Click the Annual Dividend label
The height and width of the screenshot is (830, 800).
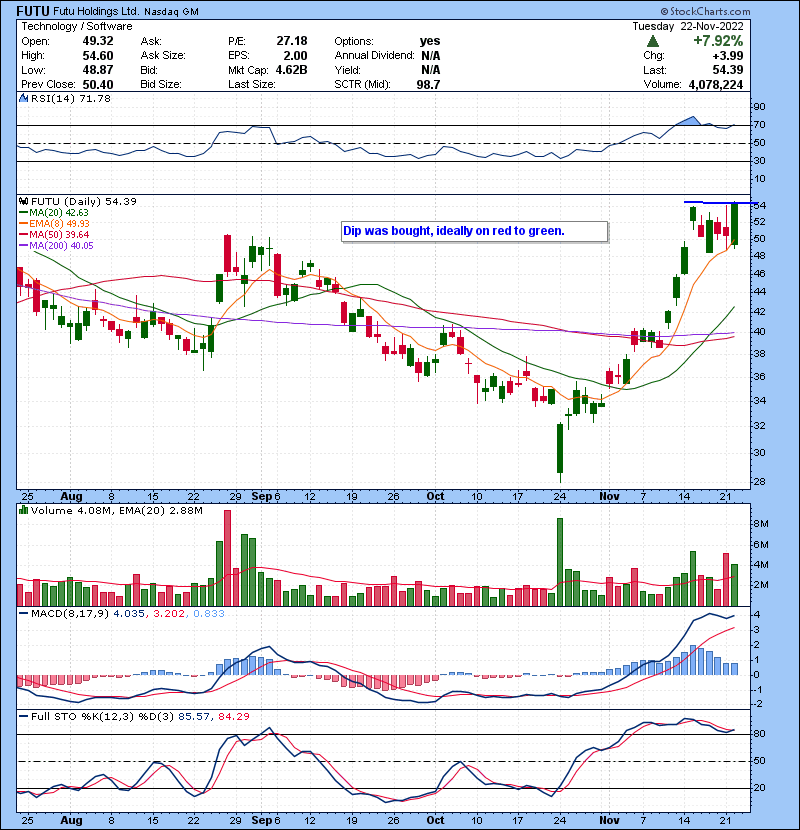[374, 56]
